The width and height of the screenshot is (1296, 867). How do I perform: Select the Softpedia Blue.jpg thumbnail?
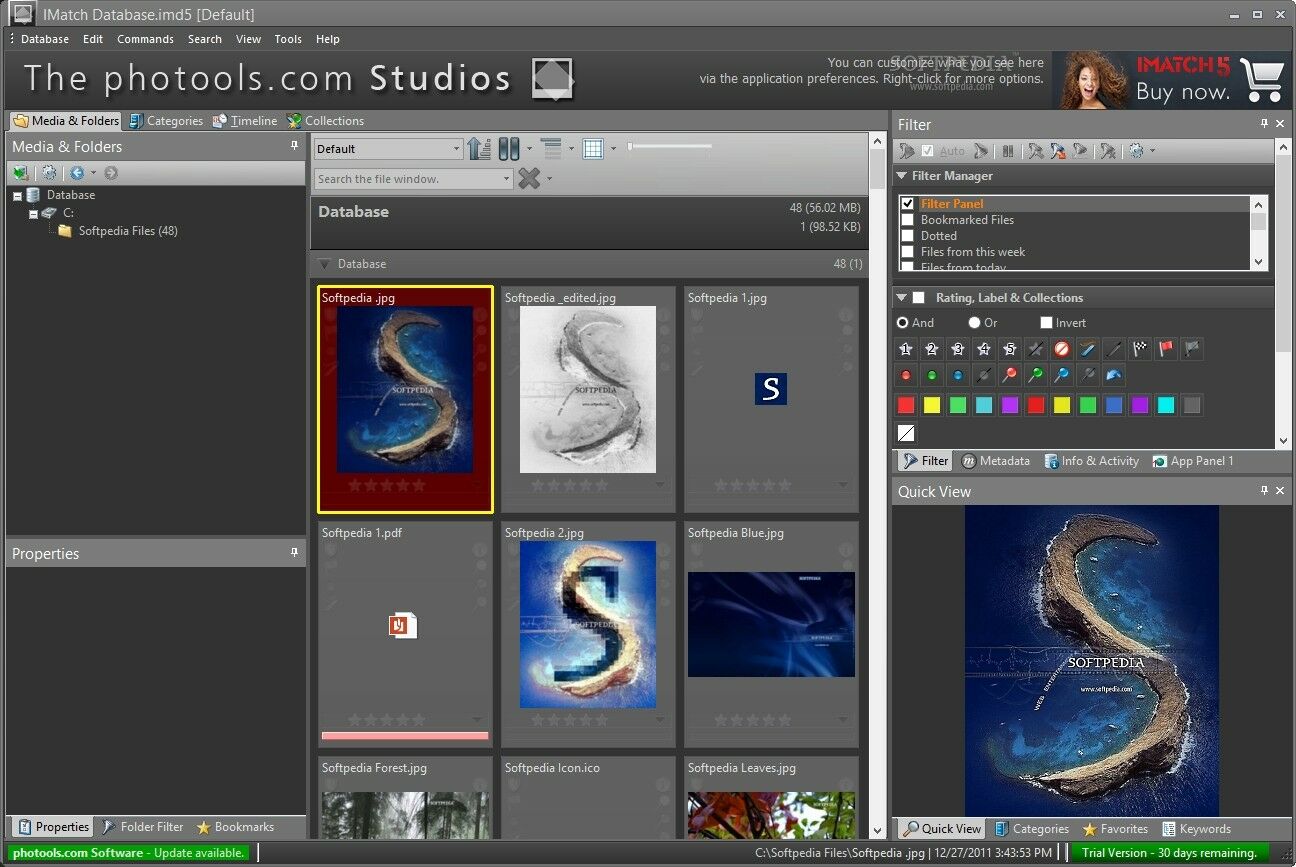(x=771, y=634)
